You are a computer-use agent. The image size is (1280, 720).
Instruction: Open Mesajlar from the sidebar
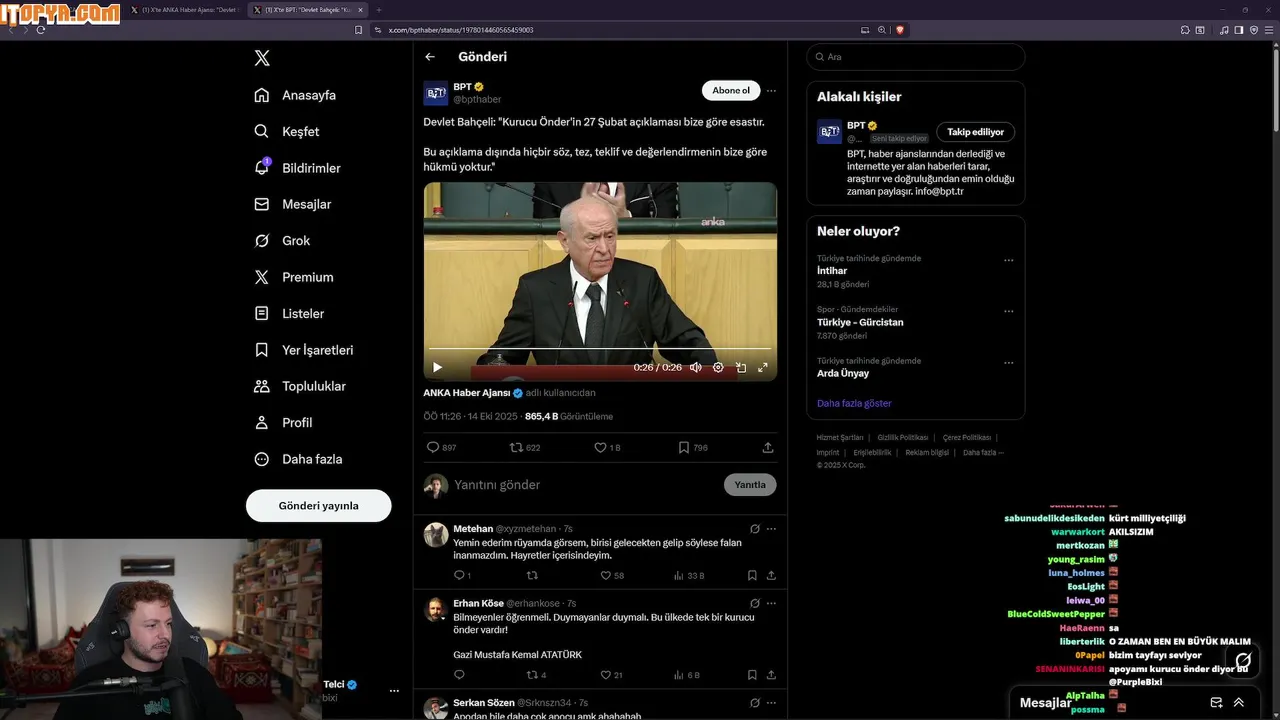tap(293, 204)
